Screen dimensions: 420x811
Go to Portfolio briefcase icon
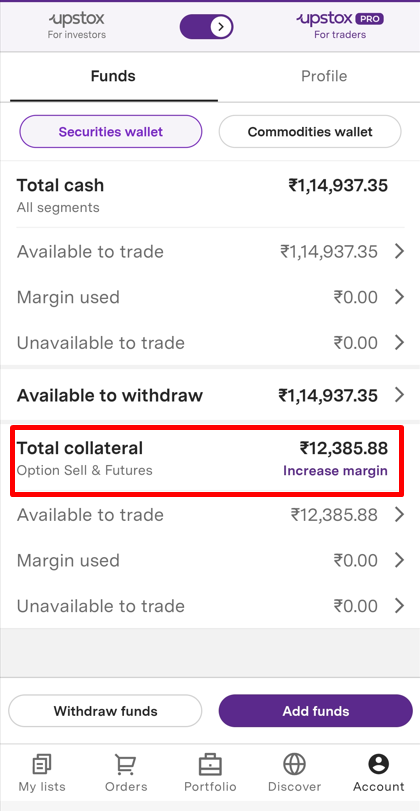(210, 764)
